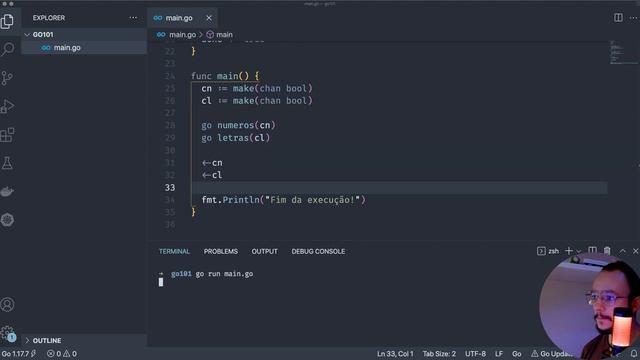Change the LF line ending
Image resolution: width=640 pixels, height=360 pixels.
[x=499, y=354]
